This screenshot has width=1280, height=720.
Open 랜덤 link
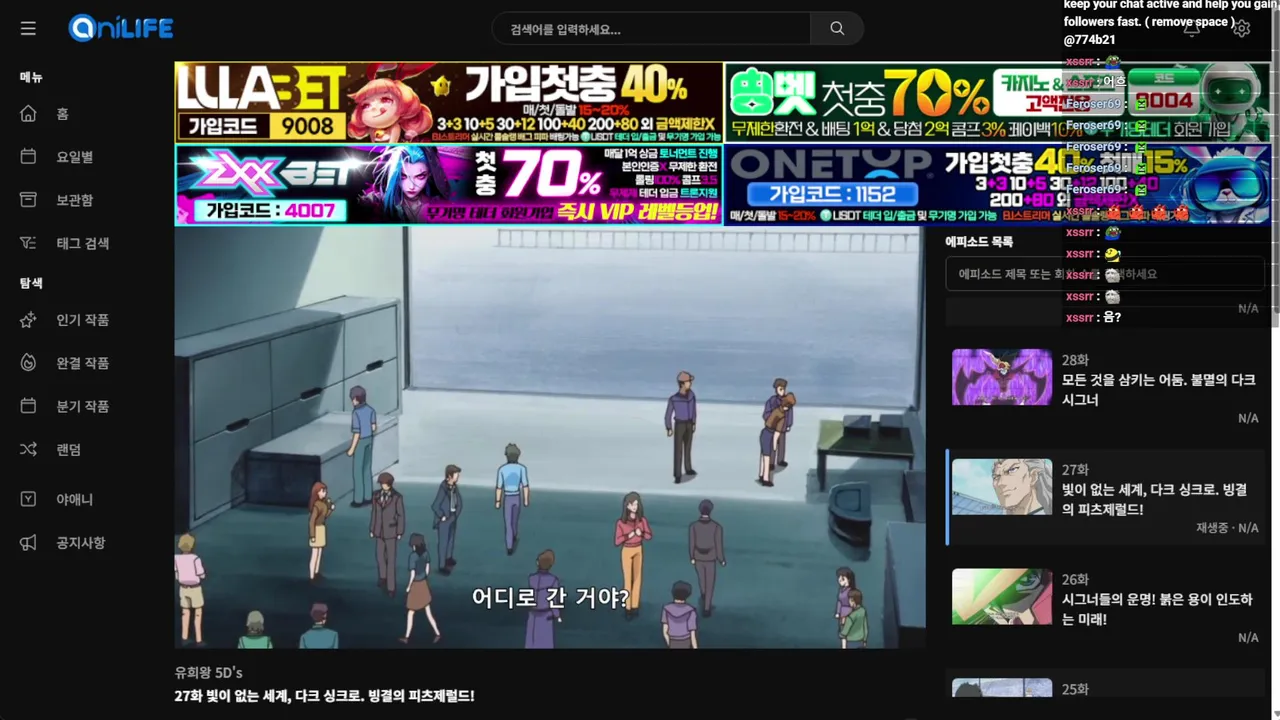[68, 449]
